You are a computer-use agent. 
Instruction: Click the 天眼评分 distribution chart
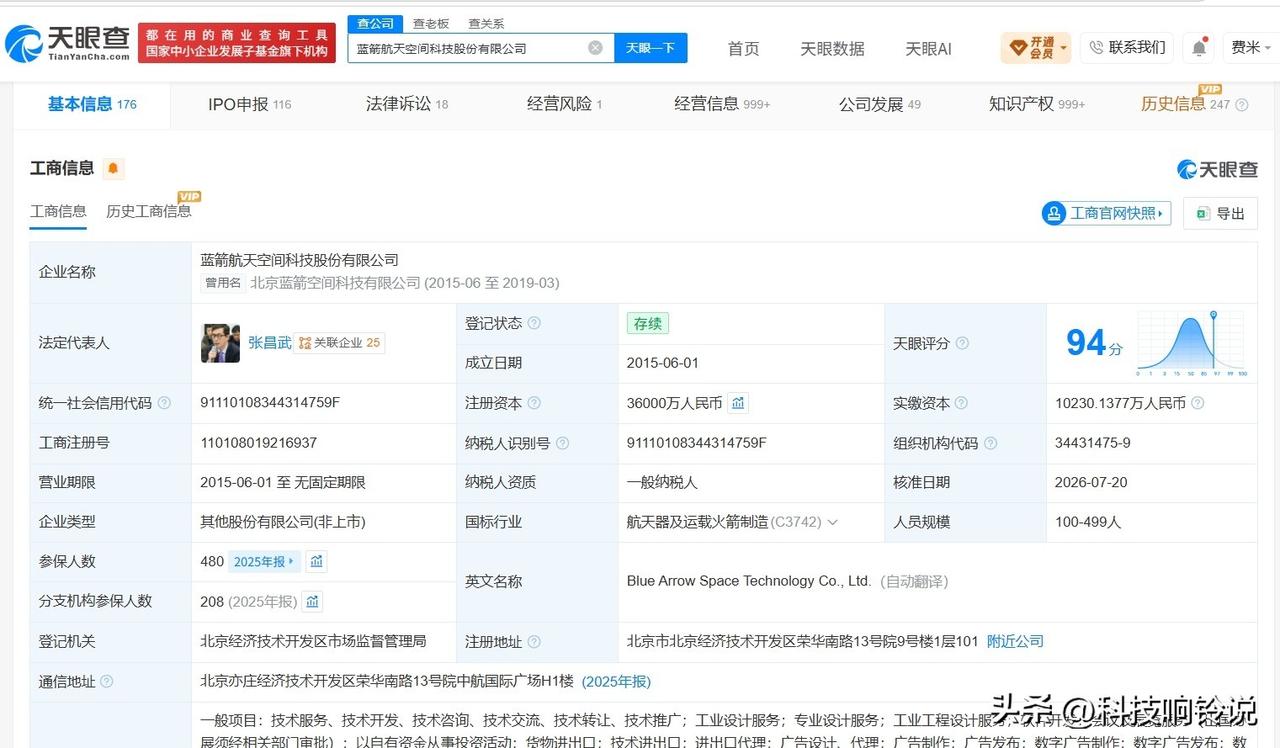[x=1192, y=344]
